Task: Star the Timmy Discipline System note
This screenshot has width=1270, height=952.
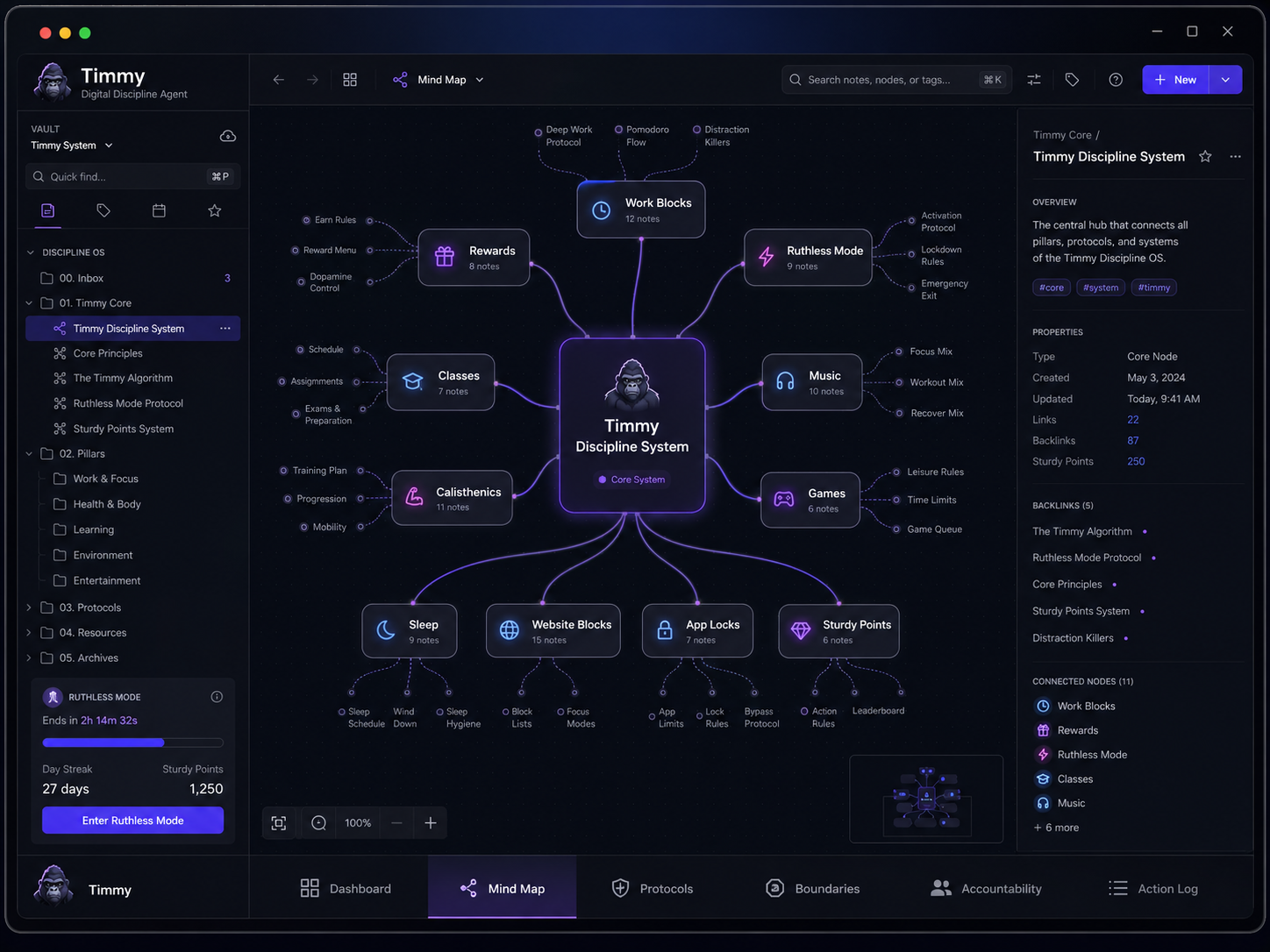Action: coord(1205,157)
